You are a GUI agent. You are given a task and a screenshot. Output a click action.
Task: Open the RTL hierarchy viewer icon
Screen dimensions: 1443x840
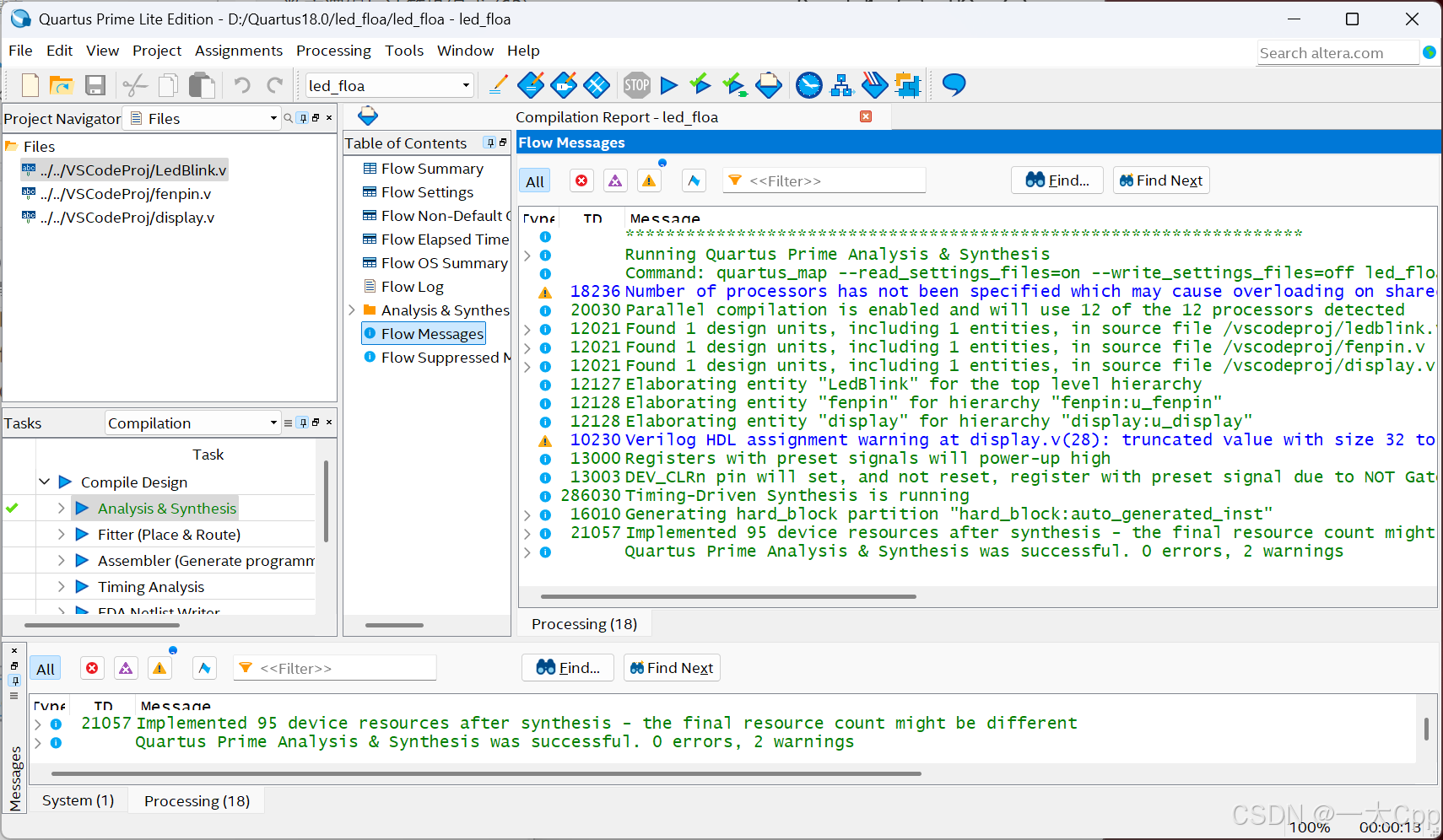click(842, 85)
